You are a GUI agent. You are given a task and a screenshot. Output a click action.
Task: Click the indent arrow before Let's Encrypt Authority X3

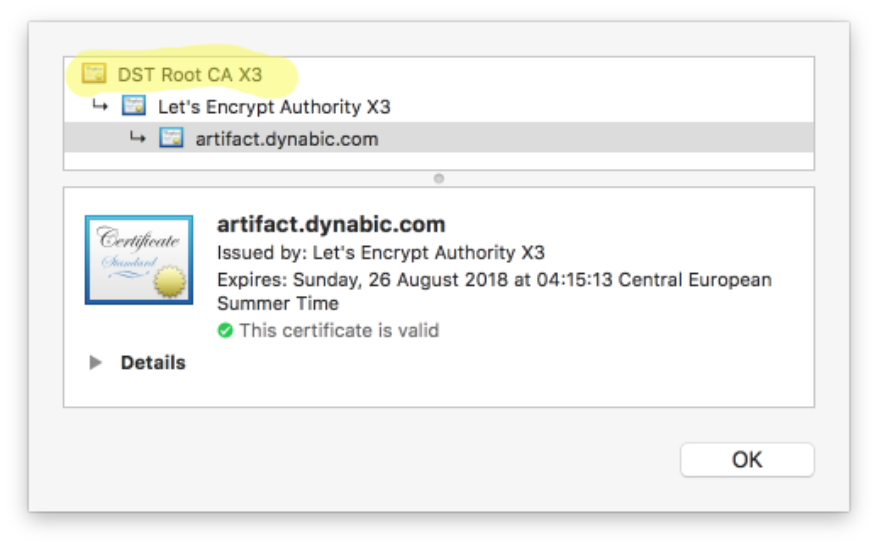click(100, 105)
